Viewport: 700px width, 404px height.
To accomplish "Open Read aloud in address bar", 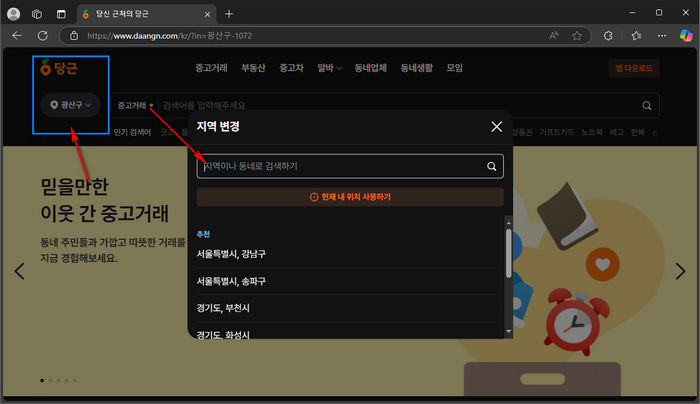I will point(554,36).
